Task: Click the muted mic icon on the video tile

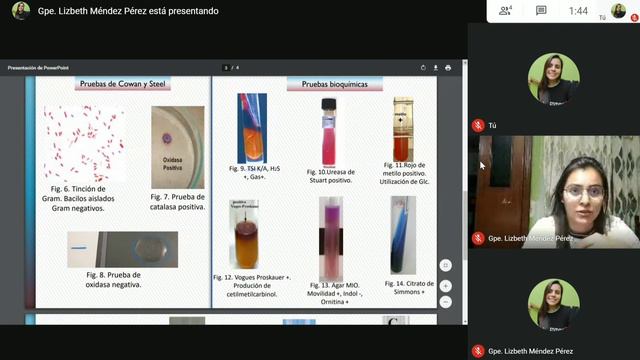Action: 478,238
